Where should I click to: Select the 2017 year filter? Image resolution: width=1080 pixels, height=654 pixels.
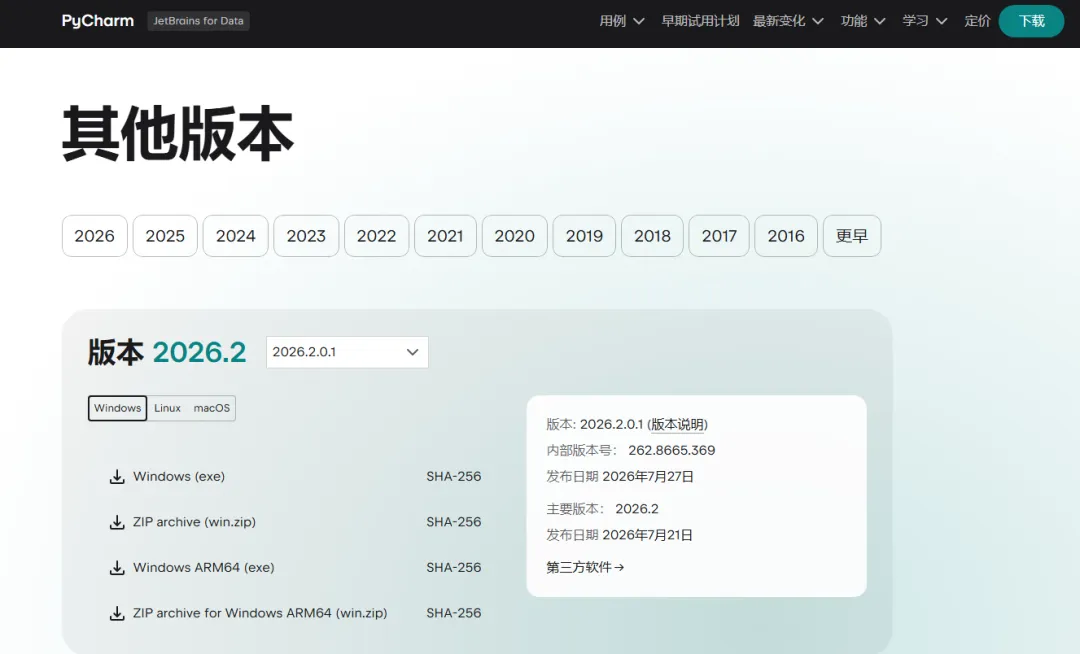click(719, 236)
